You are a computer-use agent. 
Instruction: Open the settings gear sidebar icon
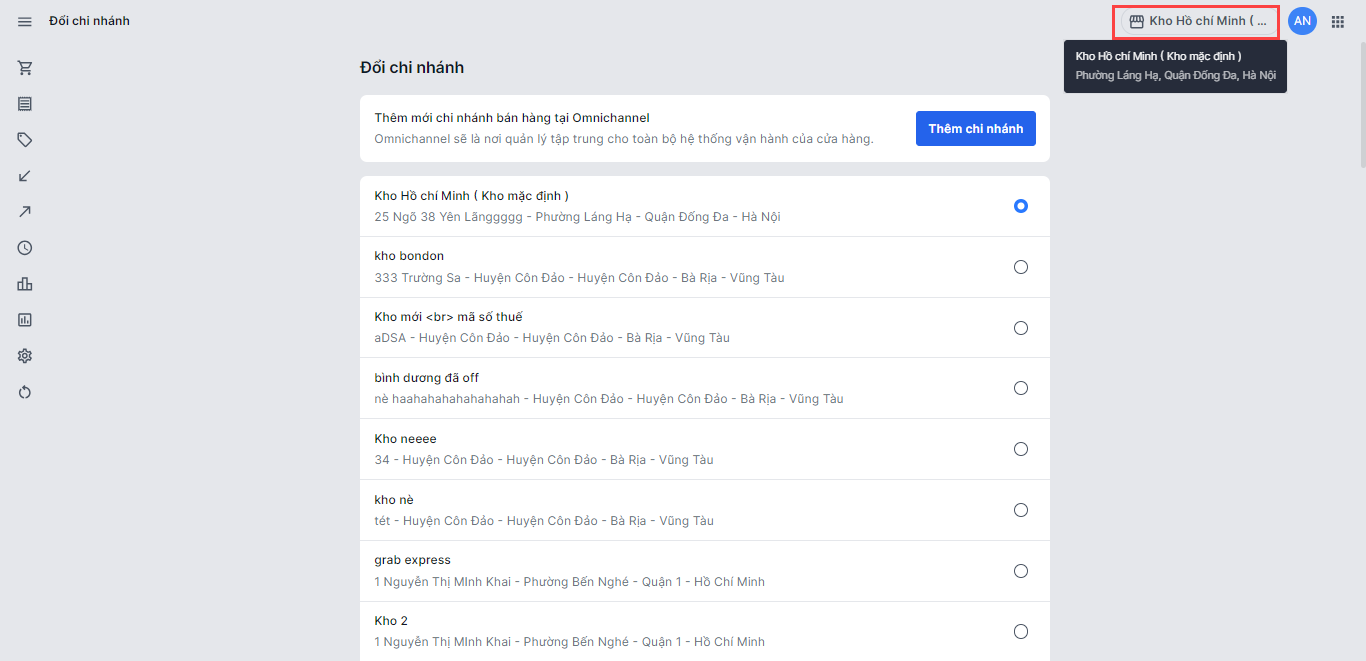25,356
